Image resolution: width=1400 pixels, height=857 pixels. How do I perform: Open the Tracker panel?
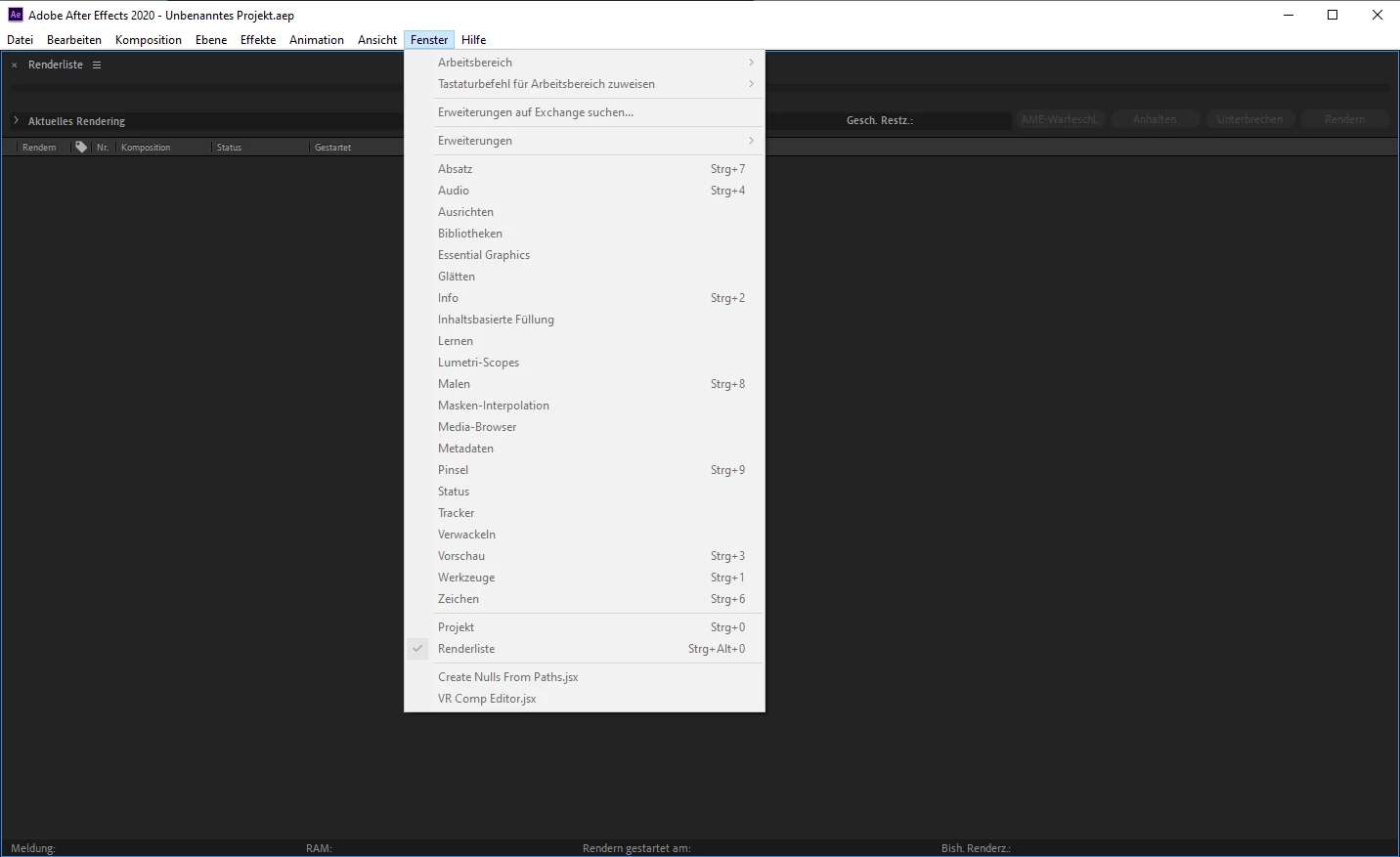pyautogui.click(x=585, y=513)
